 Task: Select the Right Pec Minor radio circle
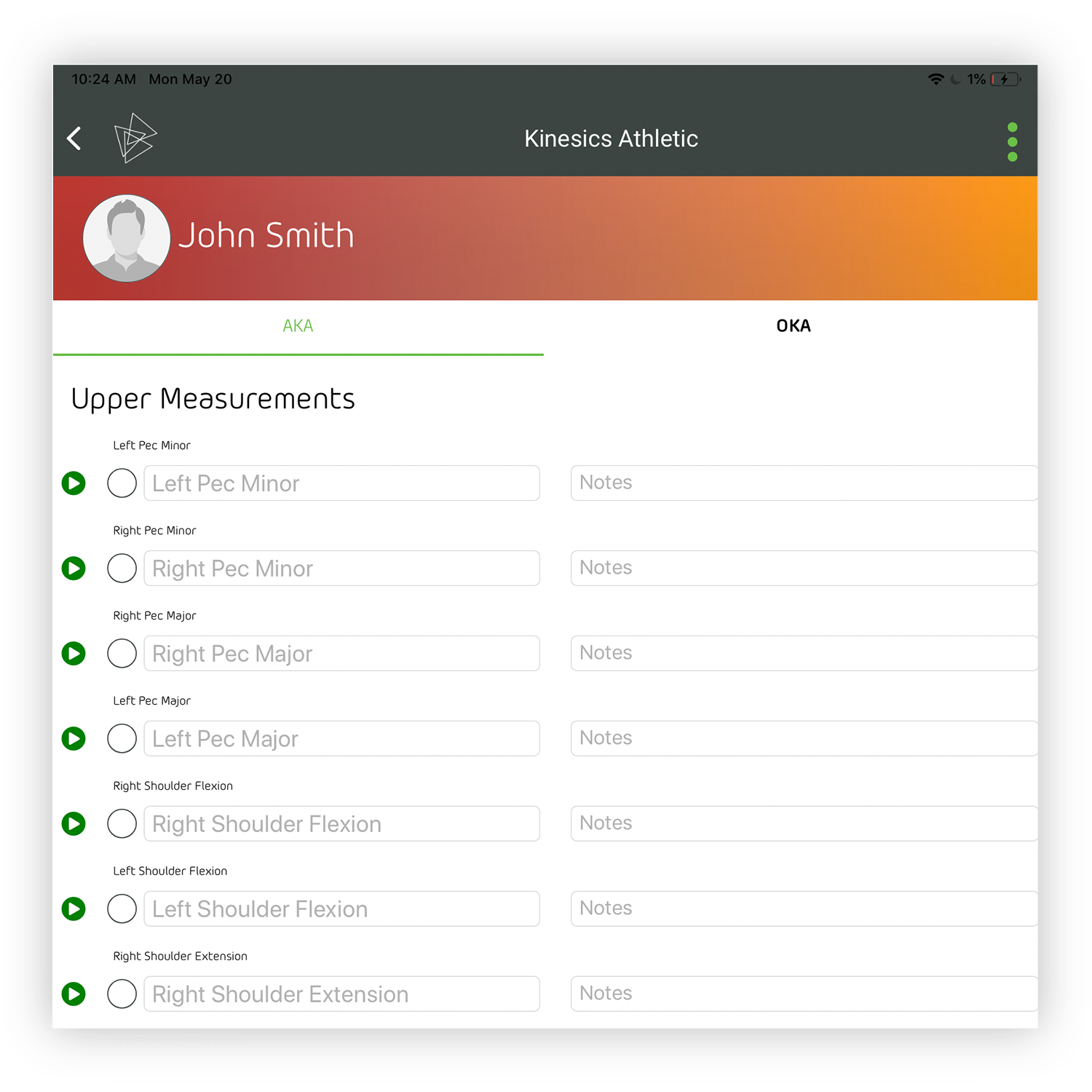[122, 568]
